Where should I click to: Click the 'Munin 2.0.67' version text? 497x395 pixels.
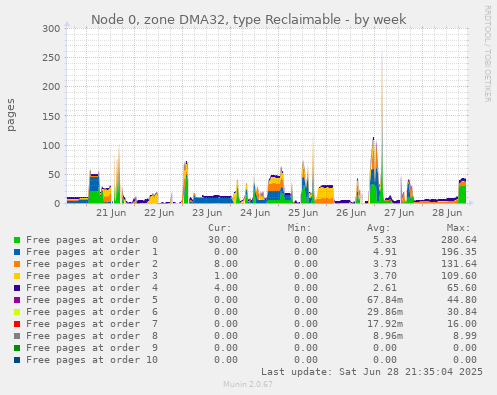click(x=248, y=384)
